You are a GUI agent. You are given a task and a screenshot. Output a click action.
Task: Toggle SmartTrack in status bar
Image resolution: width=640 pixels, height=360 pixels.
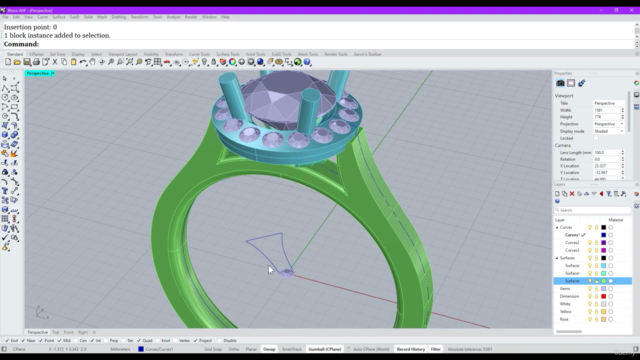point(291,349)
